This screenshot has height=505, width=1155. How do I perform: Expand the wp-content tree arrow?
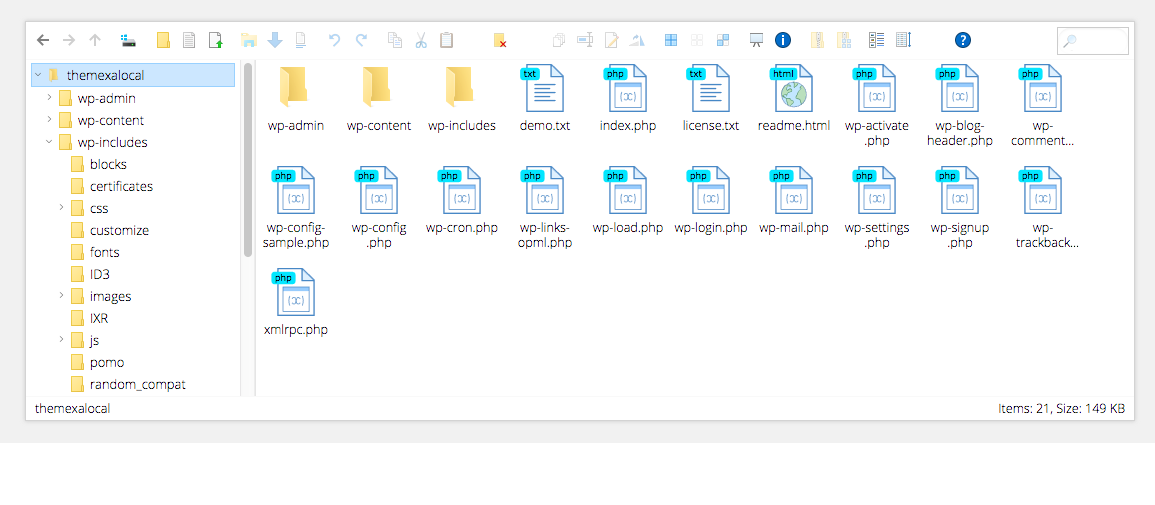(x=49, y=120)
